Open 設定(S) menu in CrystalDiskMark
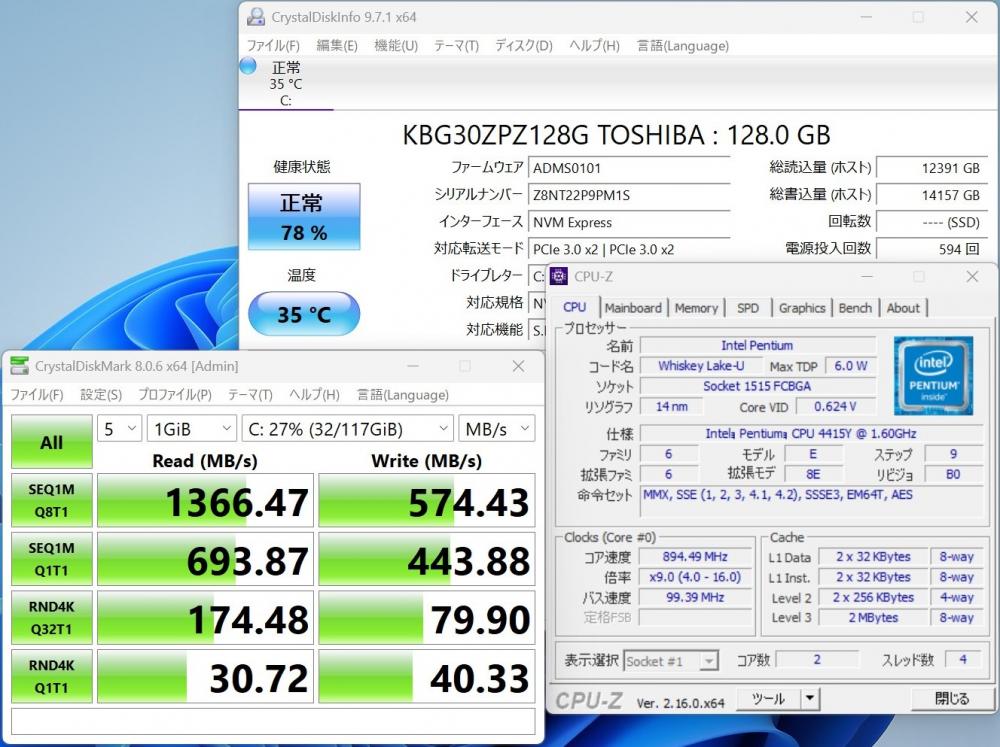 [x=101, y=395]
